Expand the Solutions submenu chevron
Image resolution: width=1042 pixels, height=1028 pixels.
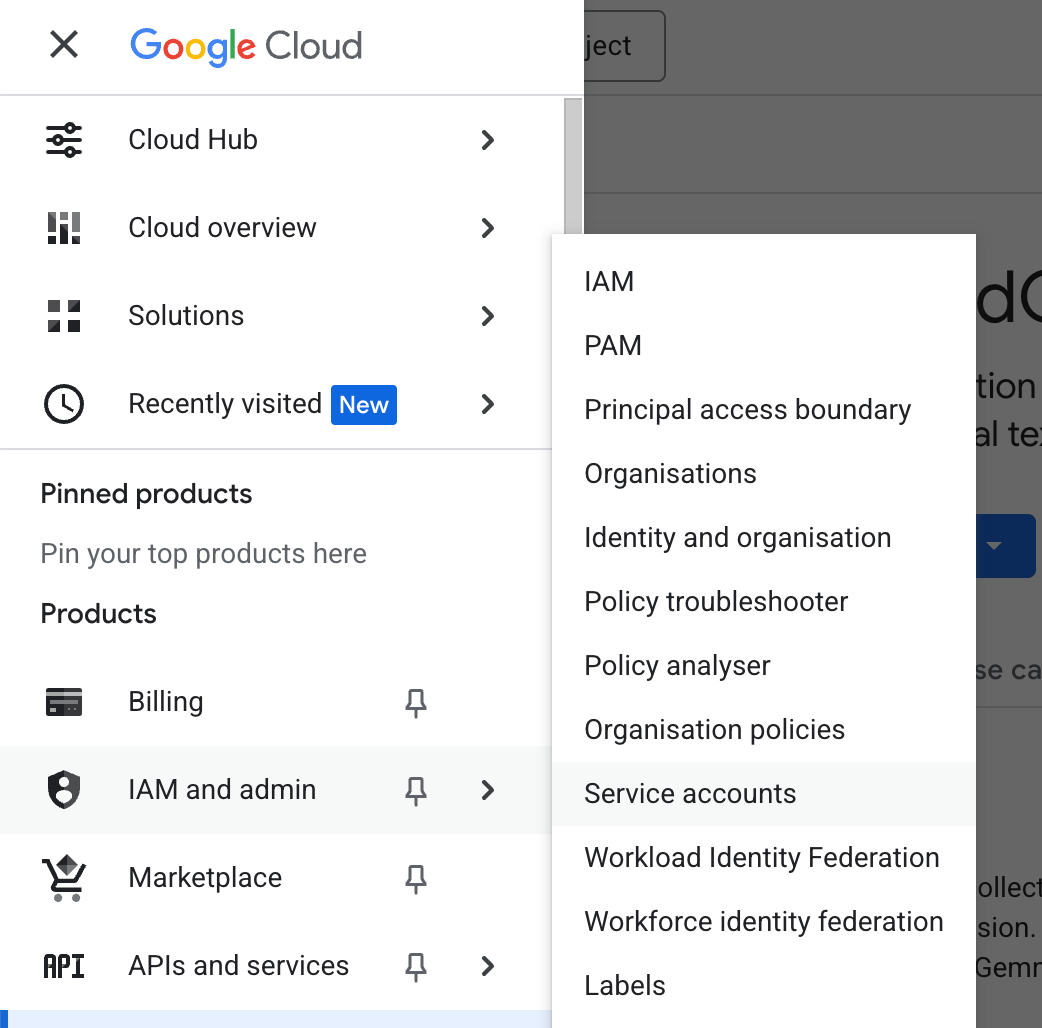pyautogui.click(x=488, y=316)
